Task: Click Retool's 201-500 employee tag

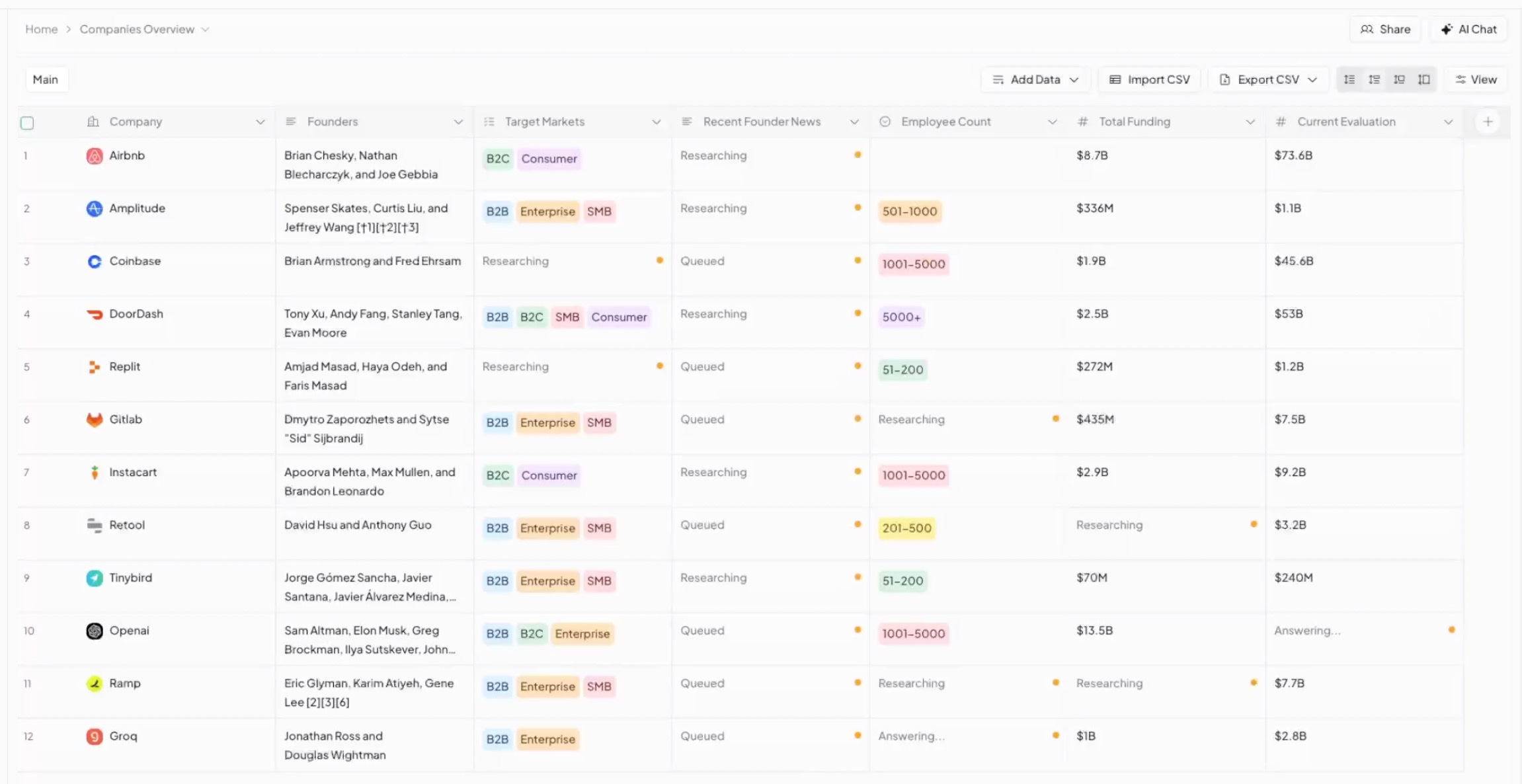Action: [x=906, y=528]
